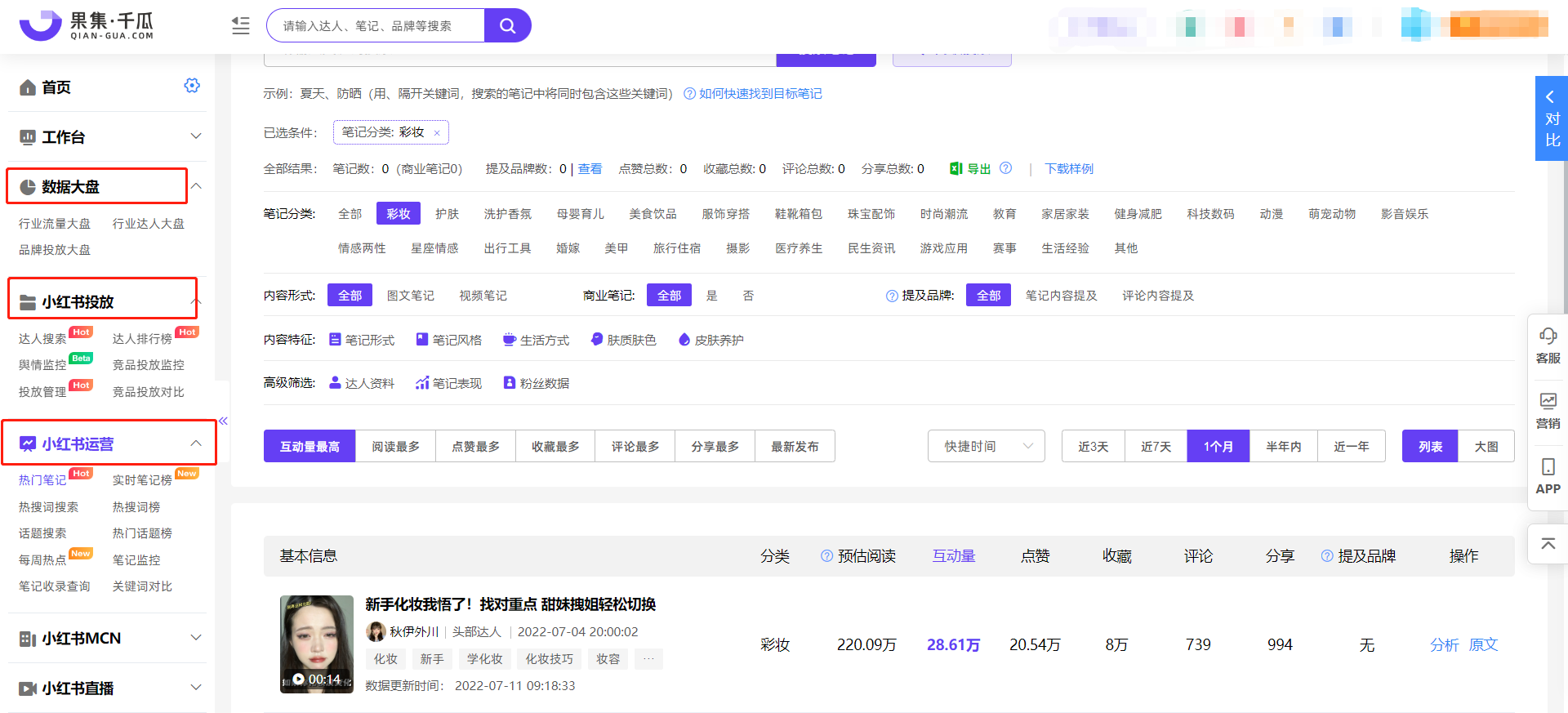
Task: Collapse the sidebar with double-arrow icon
Action: [223, 421]
